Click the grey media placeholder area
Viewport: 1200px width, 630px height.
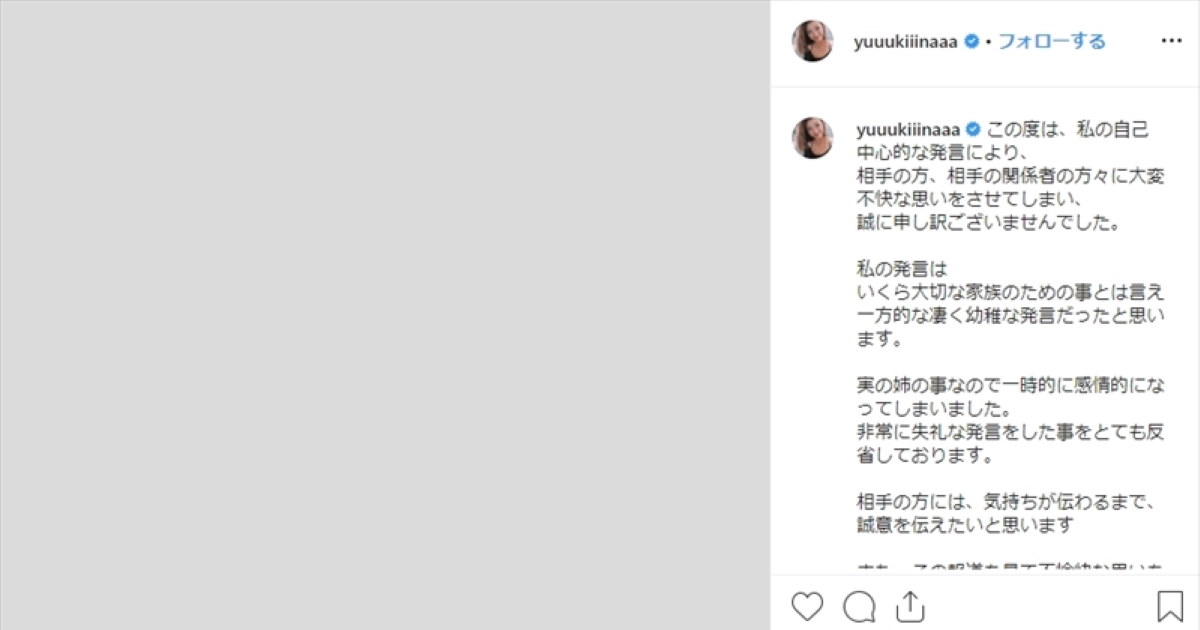pyautogui.click(x=385, y=315)
